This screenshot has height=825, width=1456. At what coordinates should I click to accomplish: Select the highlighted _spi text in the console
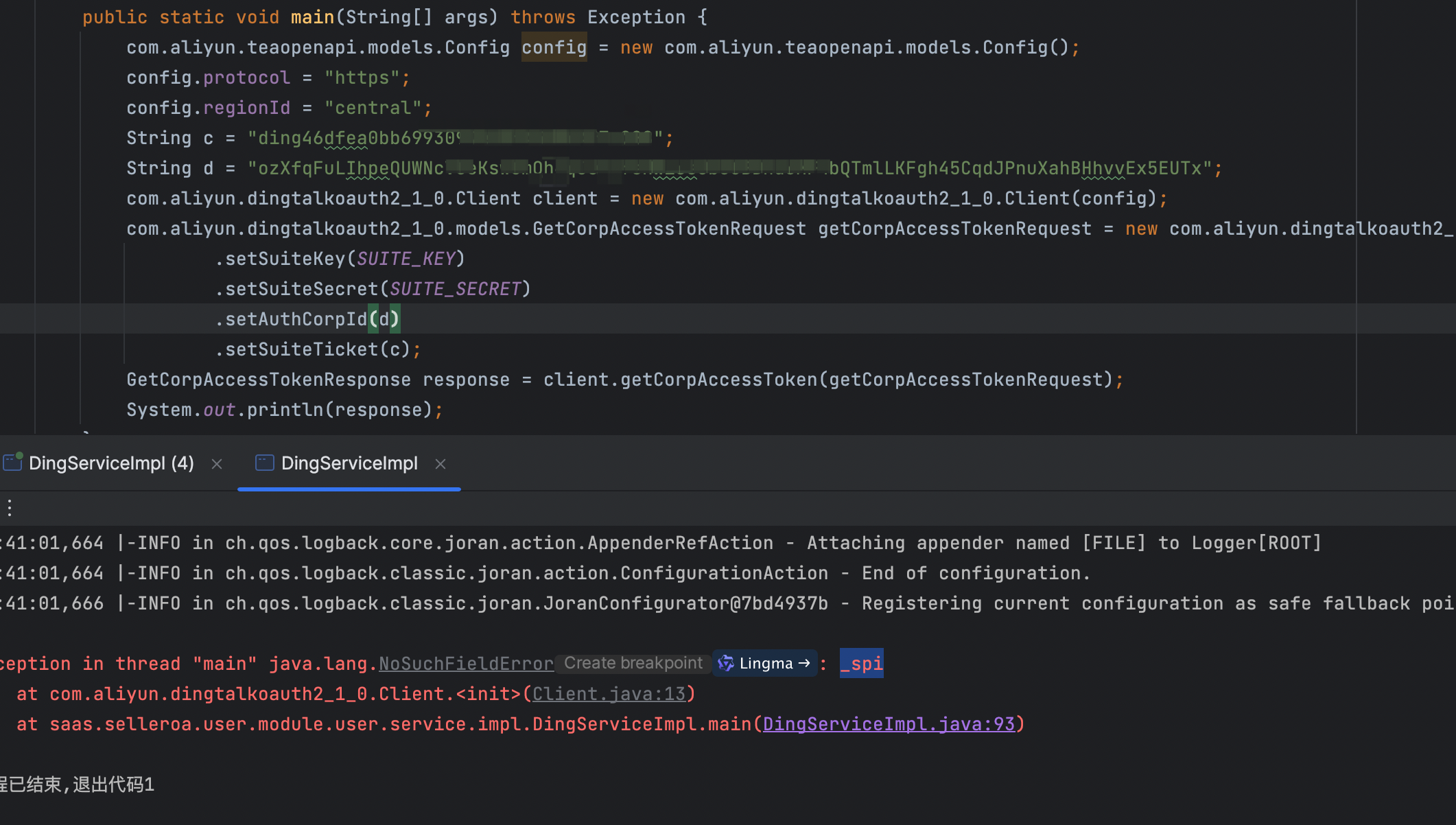point(862,664)
